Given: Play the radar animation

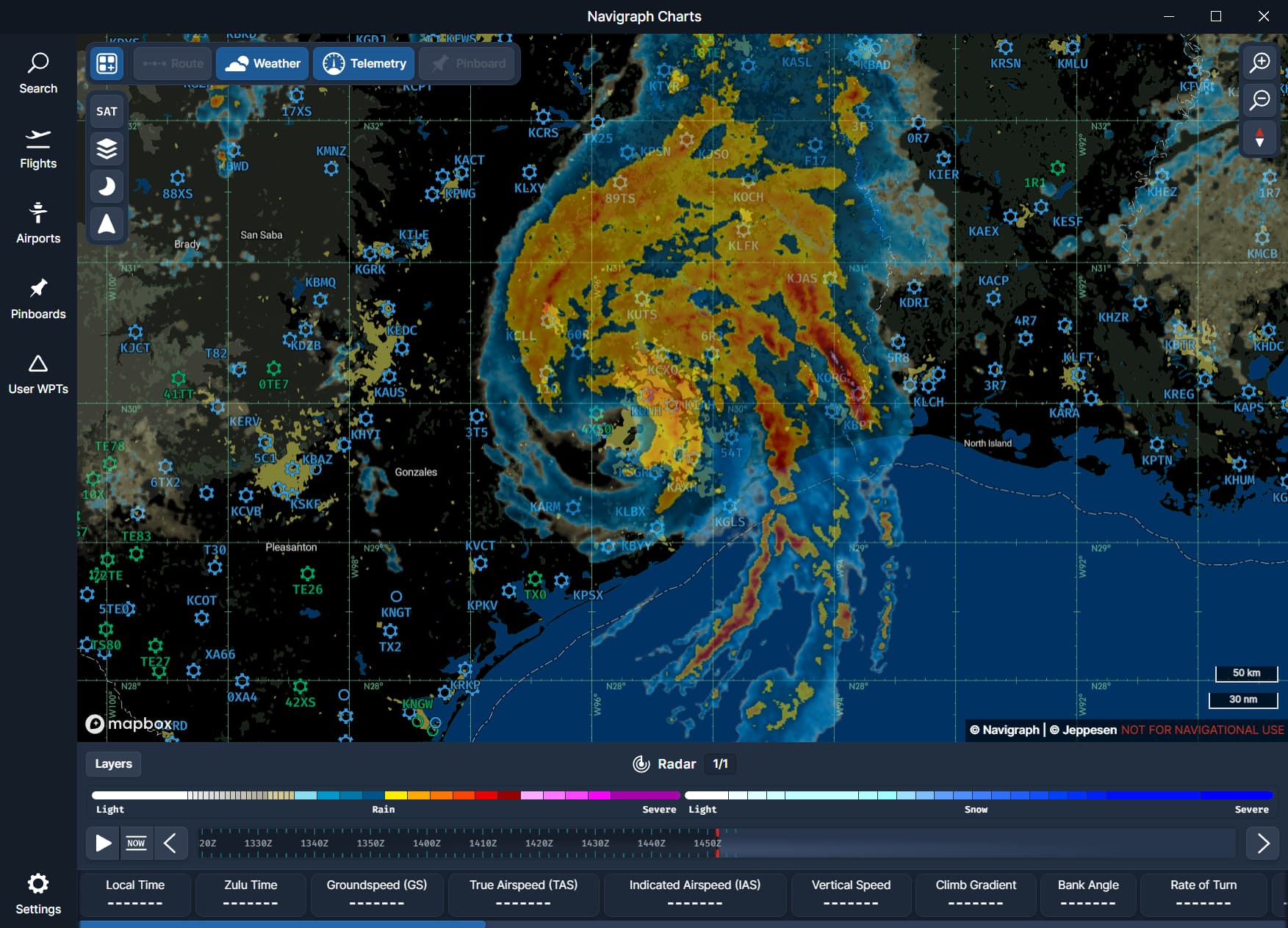Looking at the screenshot, I should 104,843.
